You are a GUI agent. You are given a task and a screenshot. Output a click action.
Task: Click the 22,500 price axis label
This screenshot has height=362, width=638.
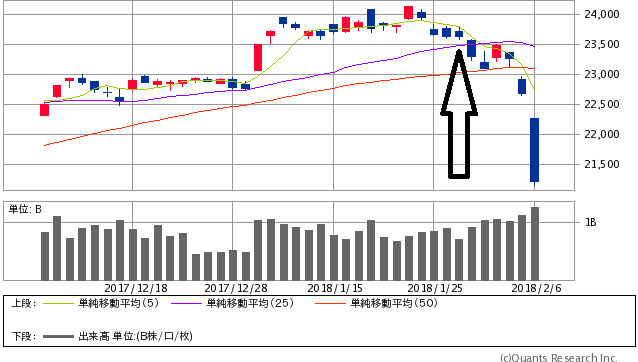pos(602,105)
